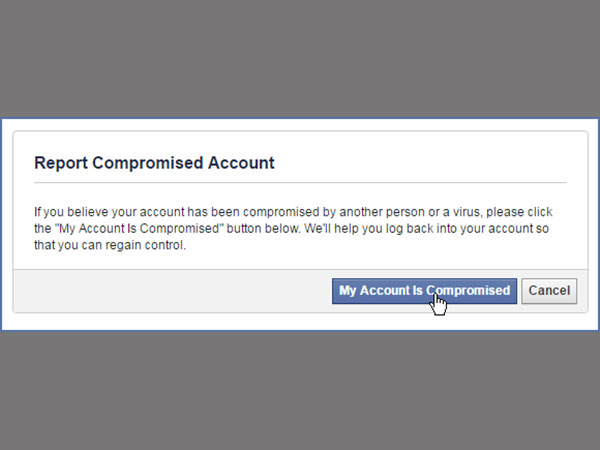Click the empty gray footer left of the buttons
The width and height of the screenshot is (600, 450).
pos(170,291)
